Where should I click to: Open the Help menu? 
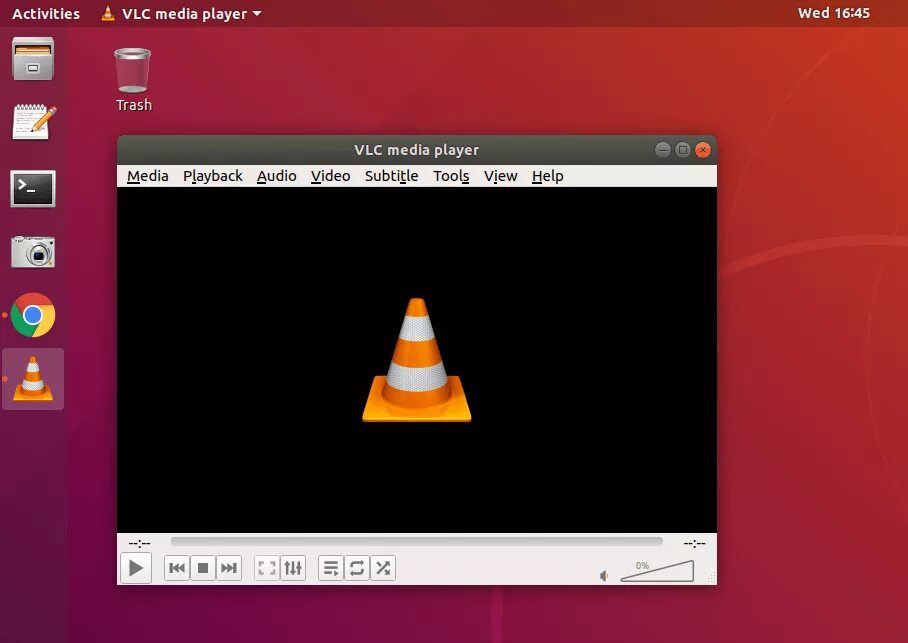pyautogui.click(x=547, y=176)
